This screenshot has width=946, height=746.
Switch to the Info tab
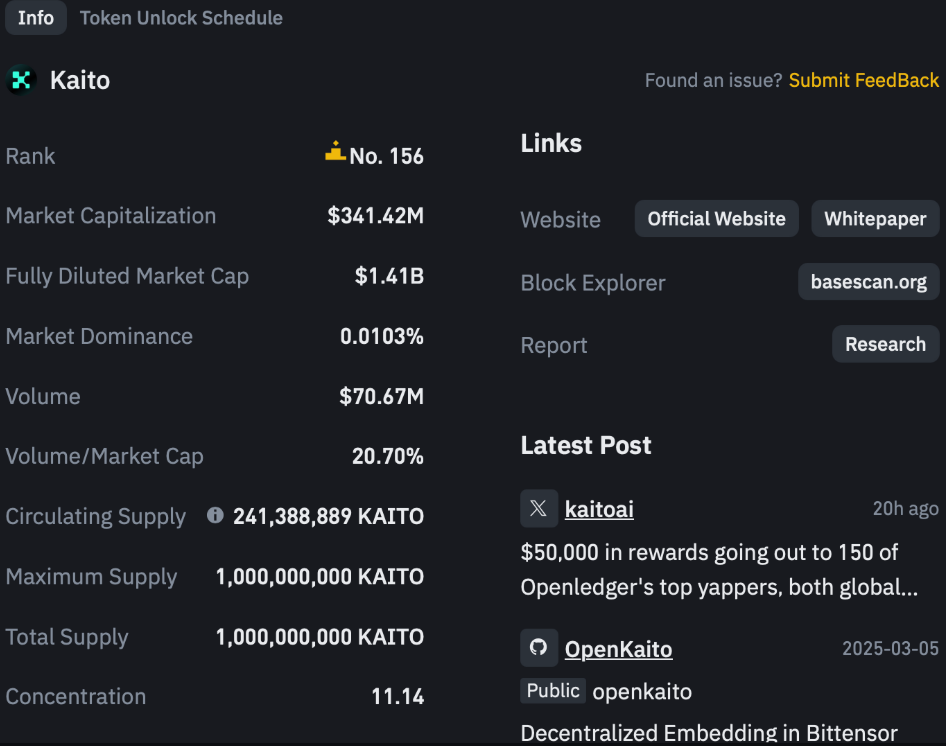pos(36,18)
